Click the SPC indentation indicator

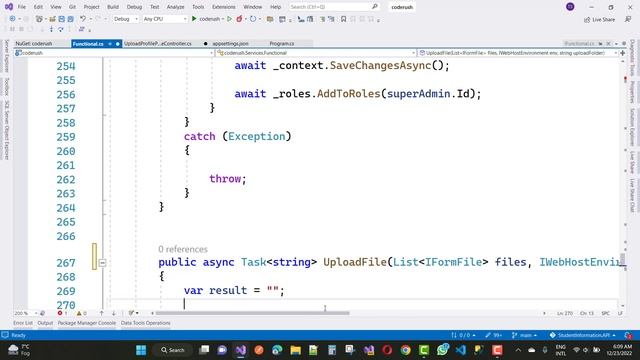(x=605, y=313)
